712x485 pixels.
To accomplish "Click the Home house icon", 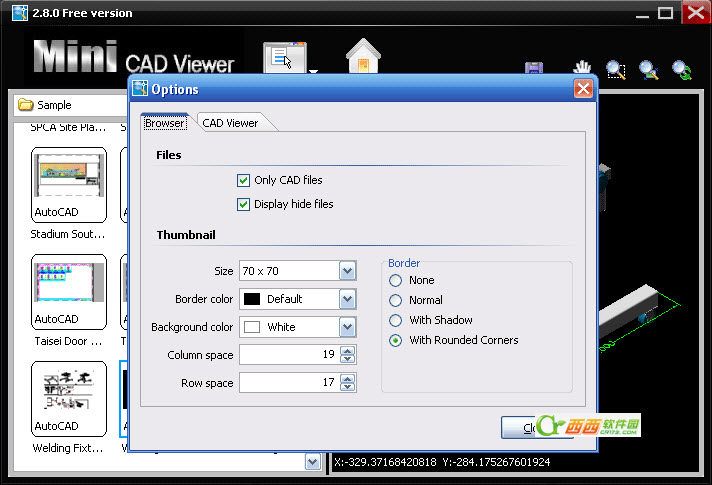I will 363,56.
